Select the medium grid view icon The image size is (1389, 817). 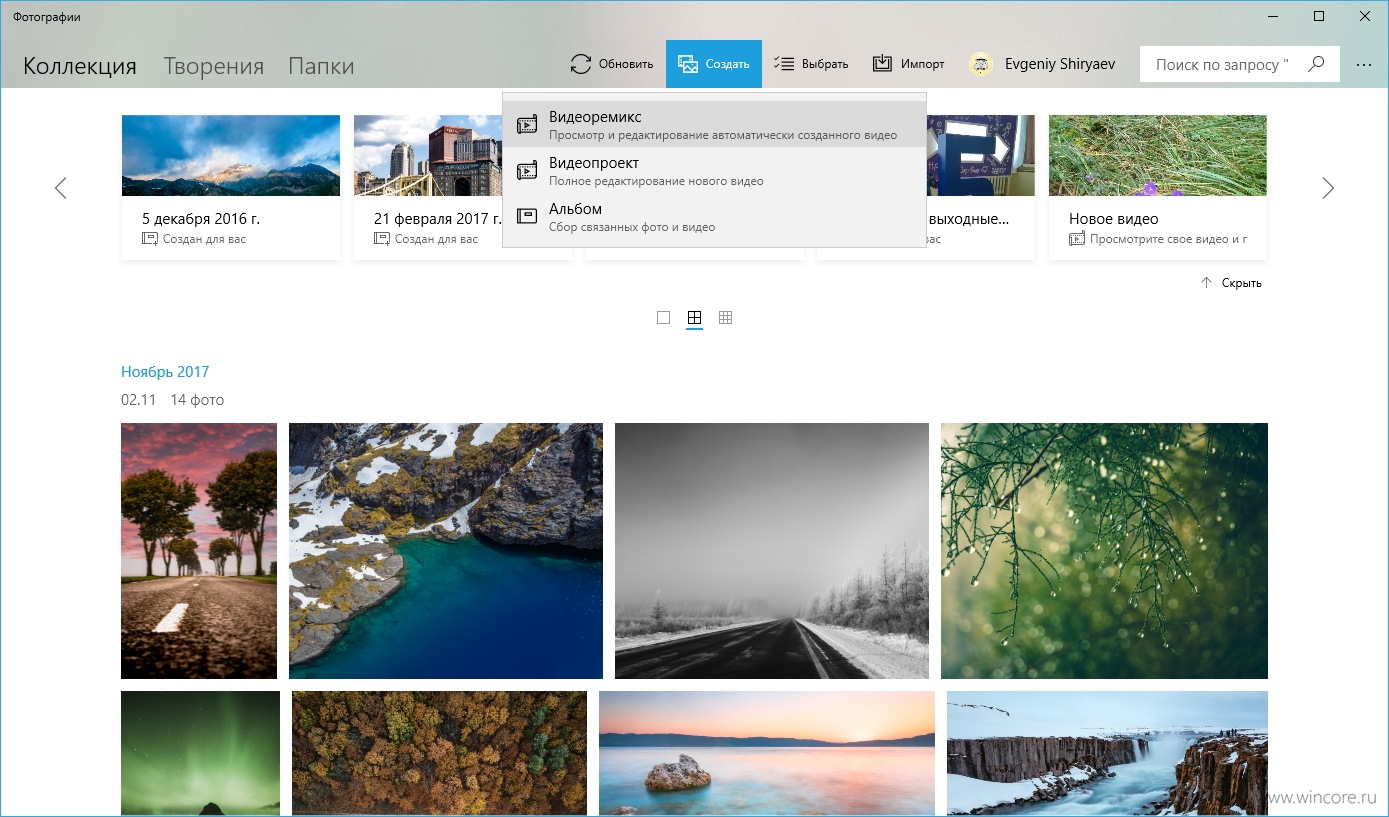[x=694, y=318]
